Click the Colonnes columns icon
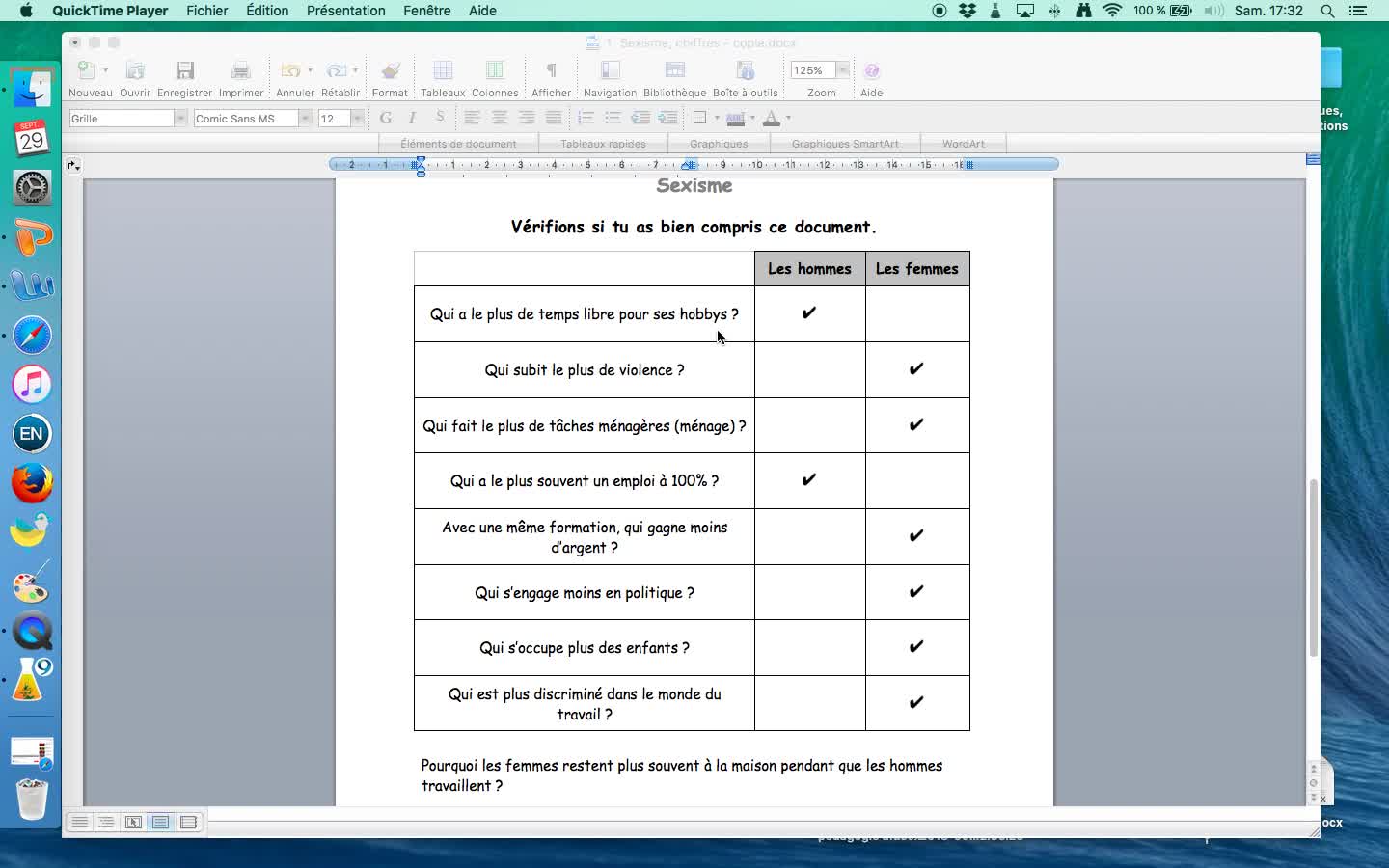Image resolution: width=1389 pixels, height=868 pixels. (x=495, y=71)
